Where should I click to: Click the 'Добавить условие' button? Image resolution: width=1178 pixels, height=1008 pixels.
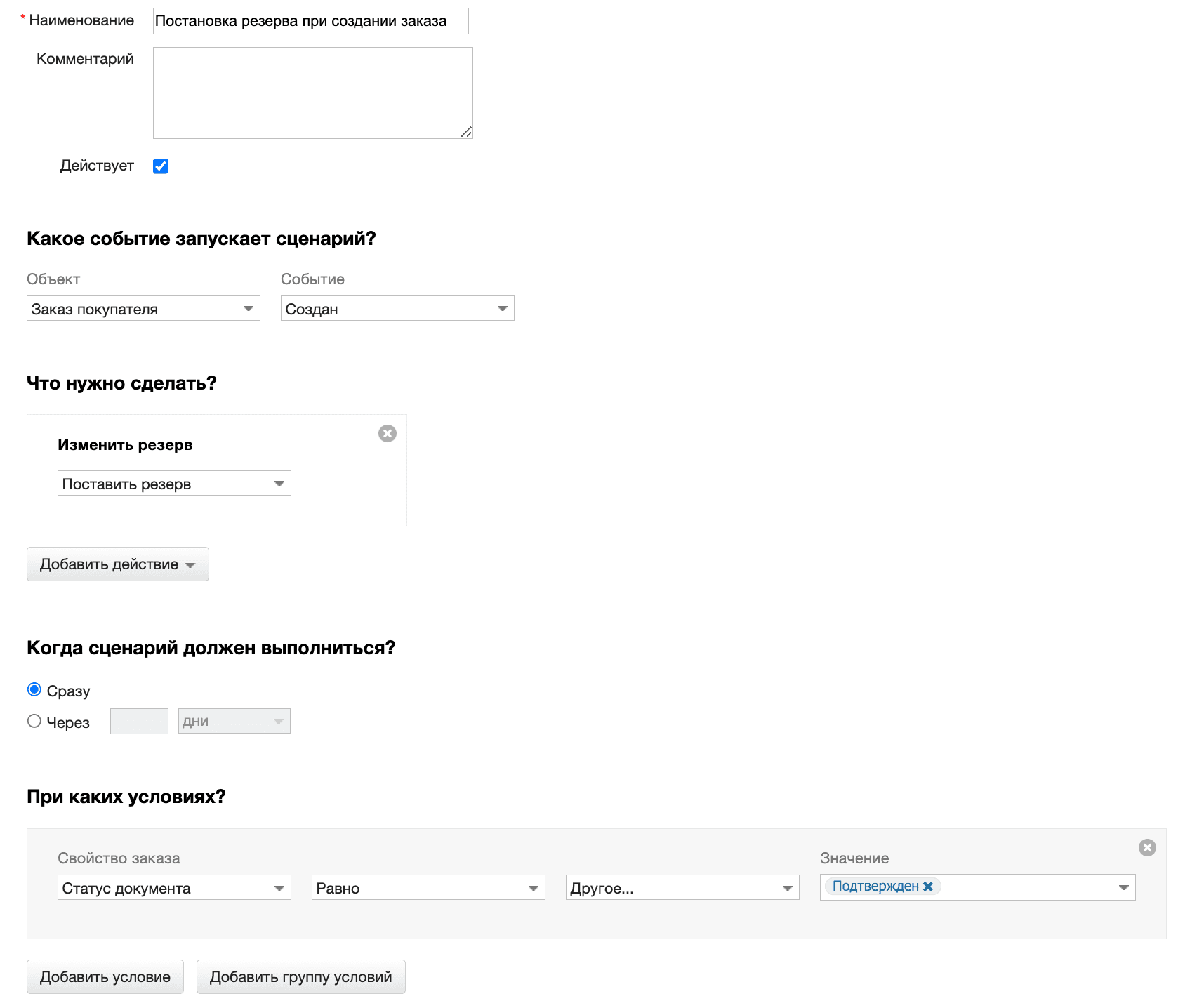pyautogui.click(x=105, y=977)
